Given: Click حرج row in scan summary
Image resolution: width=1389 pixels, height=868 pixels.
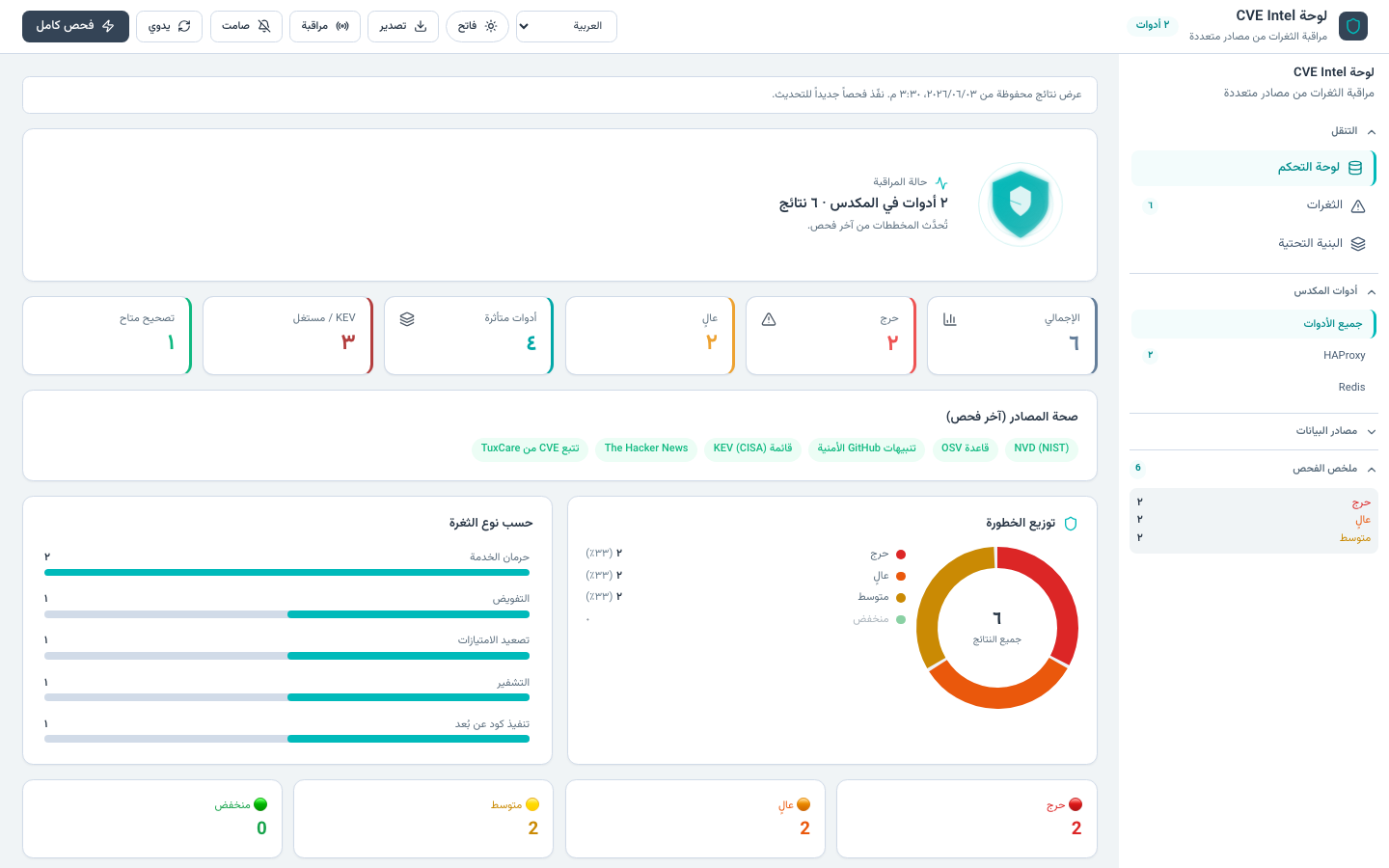Looking at the screenshot, I should pos(1254,503).
